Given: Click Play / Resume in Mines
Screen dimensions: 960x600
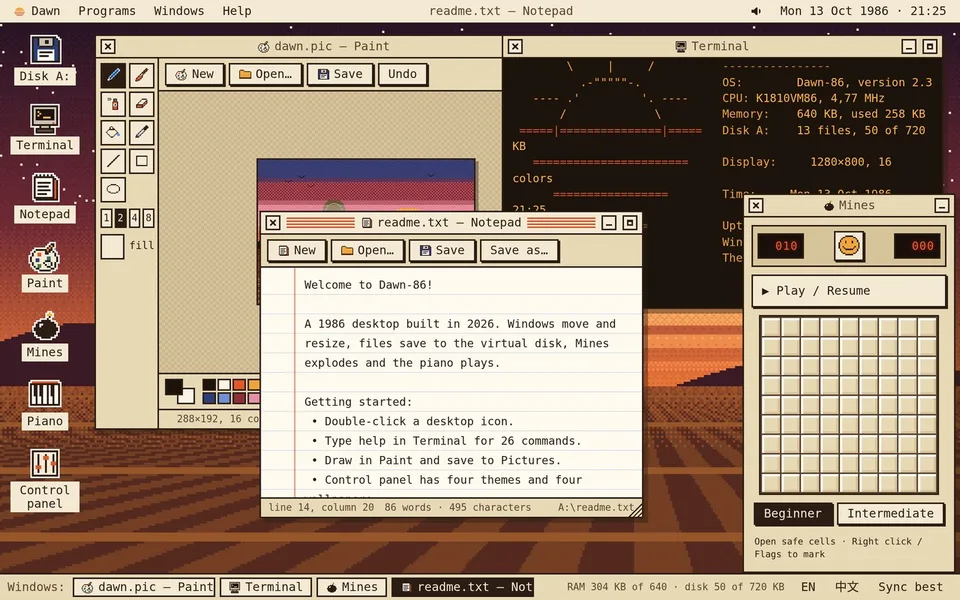Looking at the screenshot, I should (849, 291).
